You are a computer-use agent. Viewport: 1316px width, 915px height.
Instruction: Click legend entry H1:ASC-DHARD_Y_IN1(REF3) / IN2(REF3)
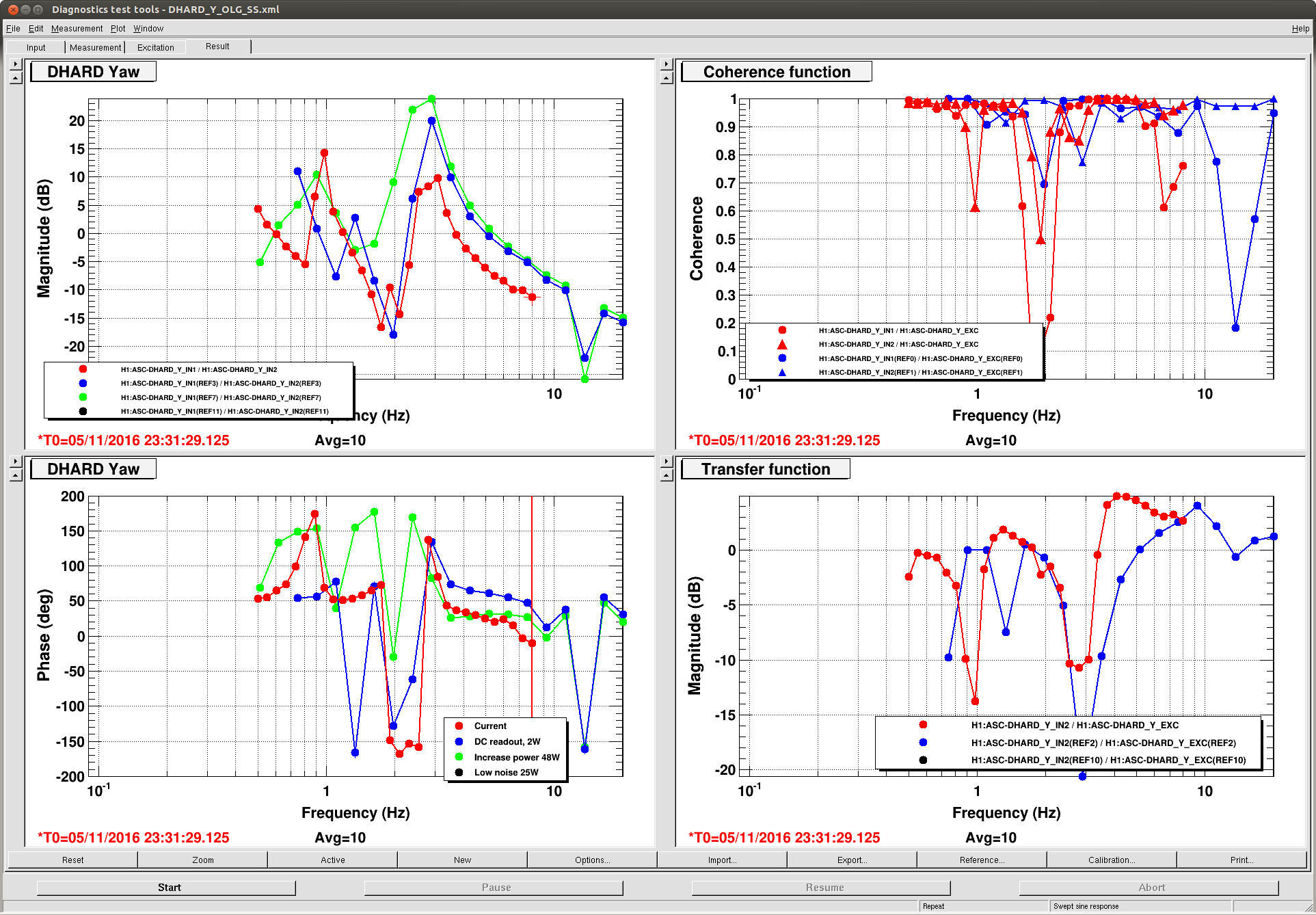[221, 384]
